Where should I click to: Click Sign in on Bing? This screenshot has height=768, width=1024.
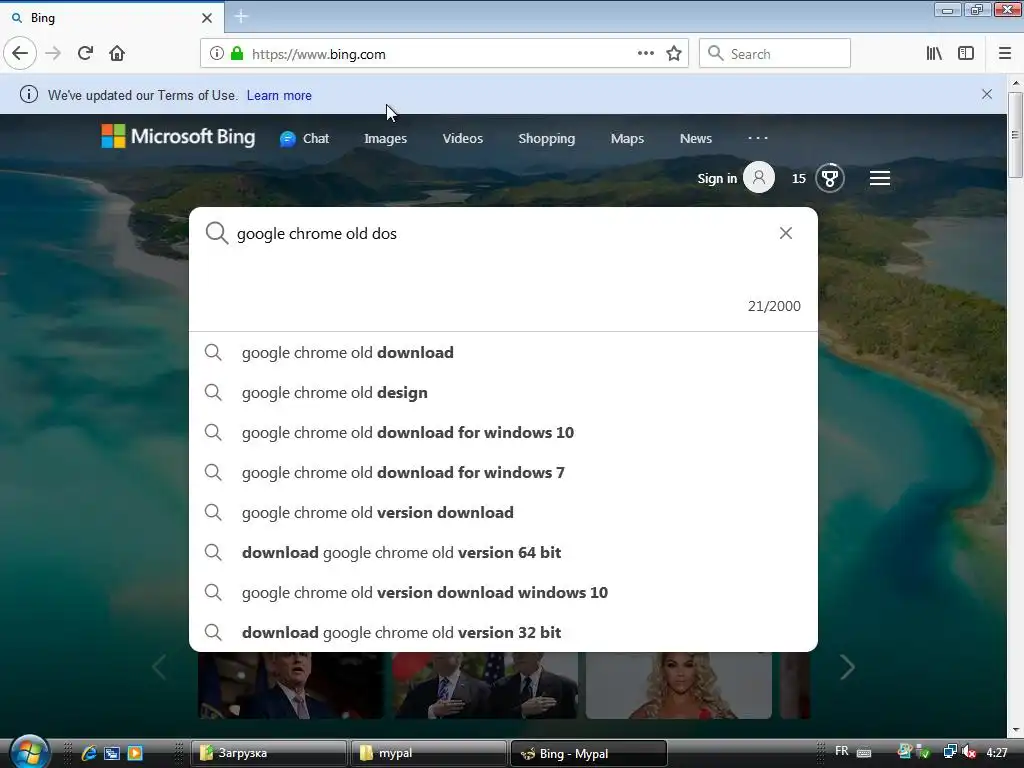click(x=716, y=178)
